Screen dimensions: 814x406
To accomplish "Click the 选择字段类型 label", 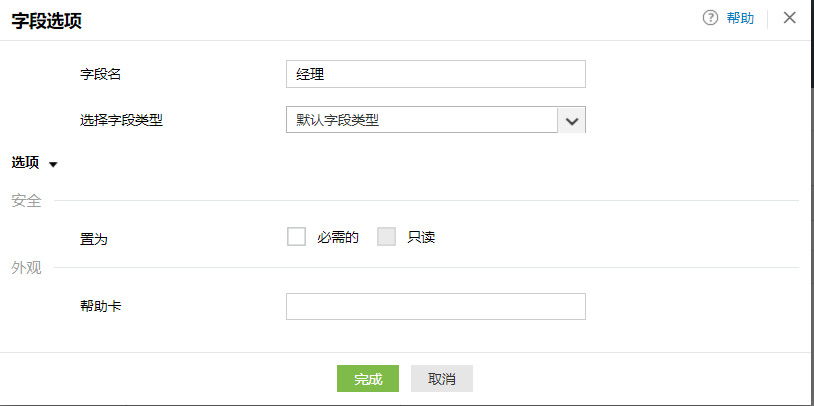I will 121,120.
